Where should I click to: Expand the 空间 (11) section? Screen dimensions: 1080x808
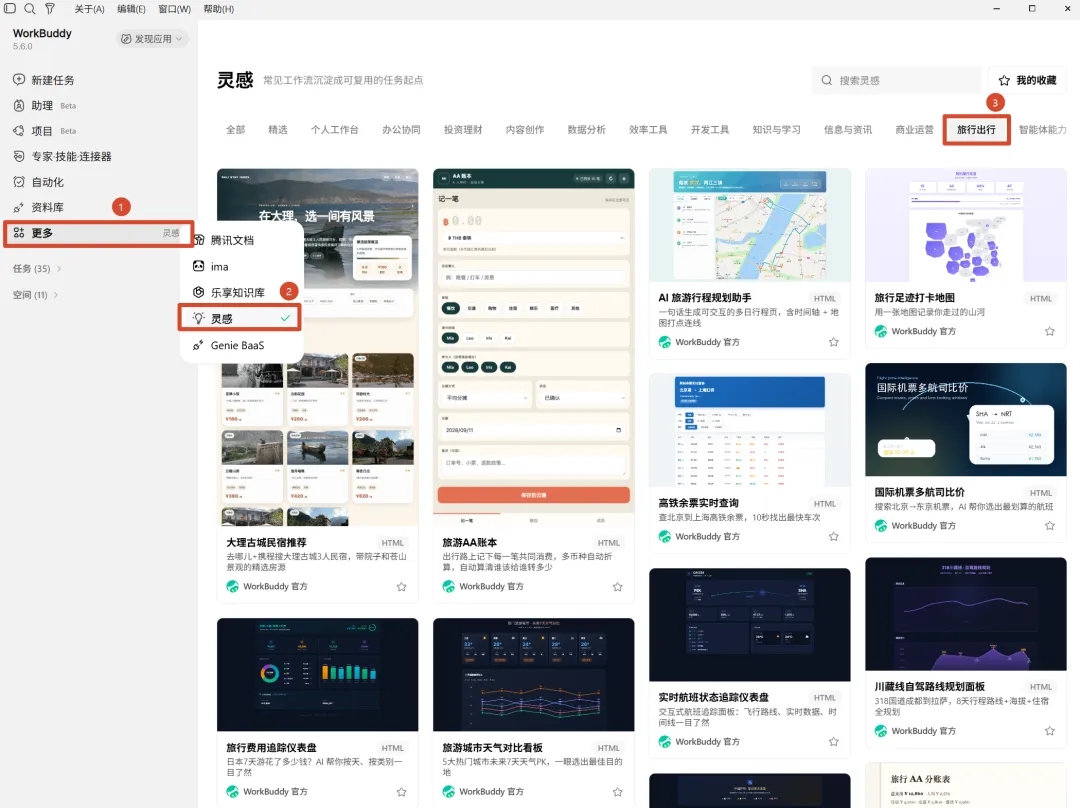click(35, 295)
